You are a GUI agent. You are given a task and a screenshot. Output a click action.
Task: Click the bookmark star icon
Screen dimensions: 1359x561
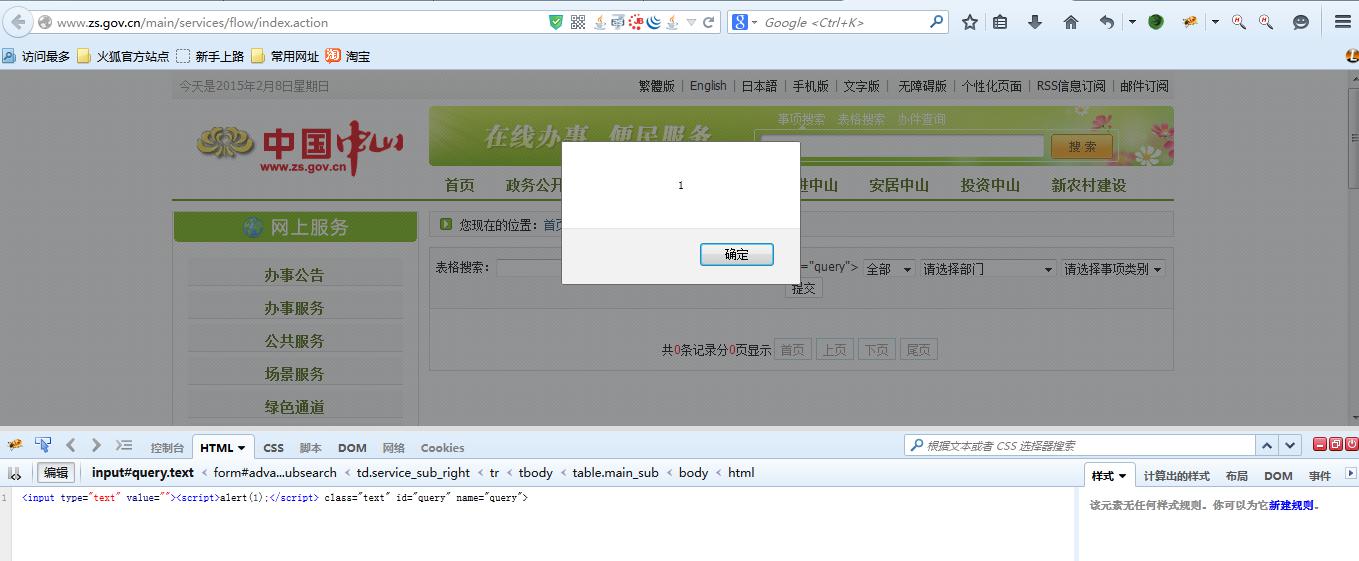pyautogui.click(x=969, y=22)
